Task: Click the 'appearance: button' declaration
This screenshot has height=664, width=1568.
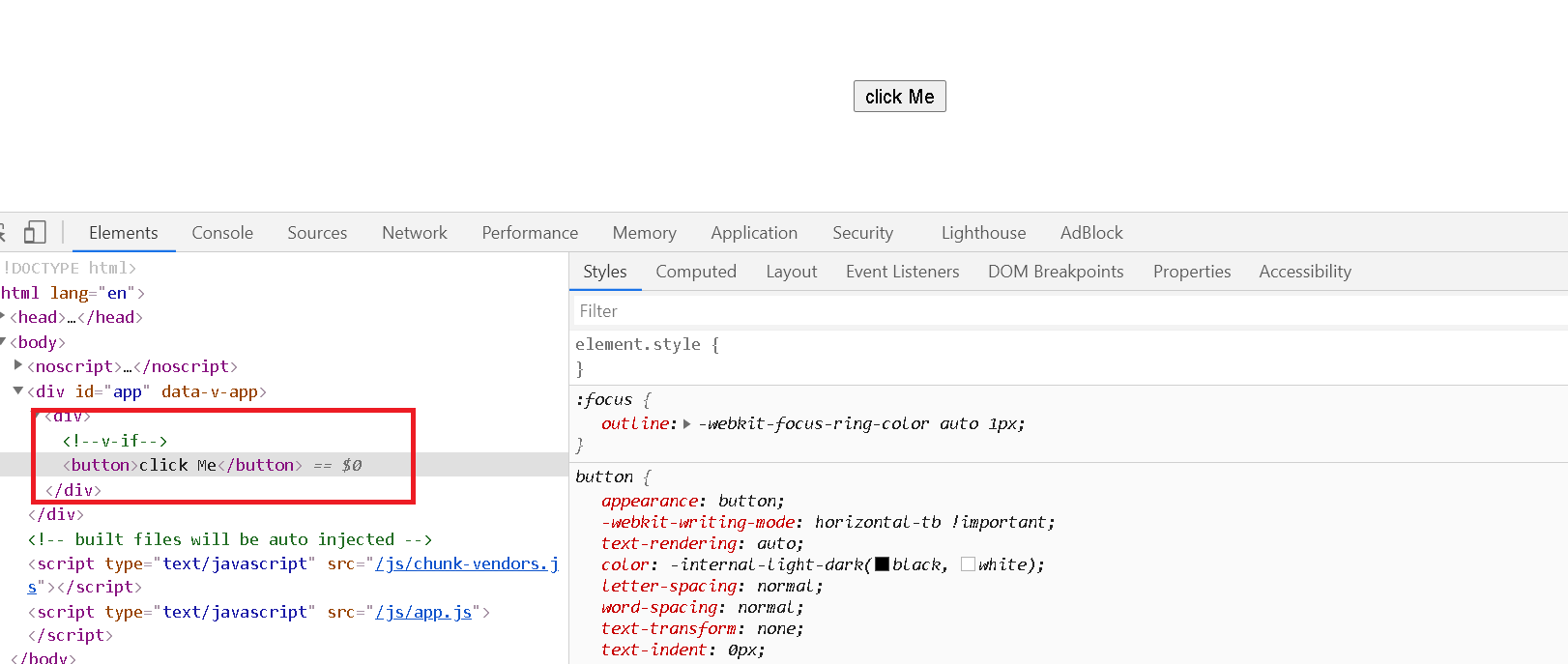Action: tap(693, 501)
